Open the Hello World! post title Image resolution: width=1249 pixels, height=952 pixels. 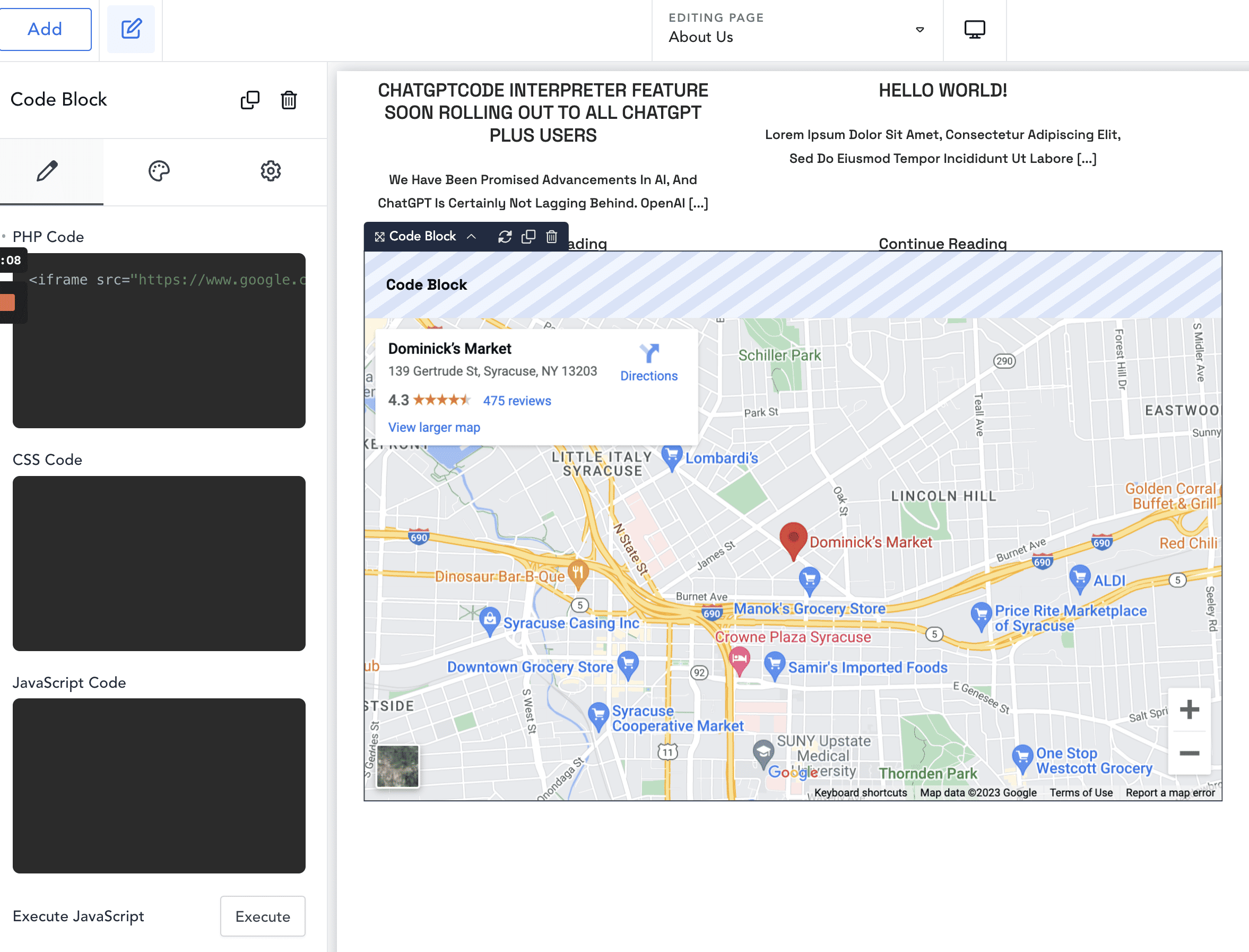pyautogui.click(x=942, y=90)
